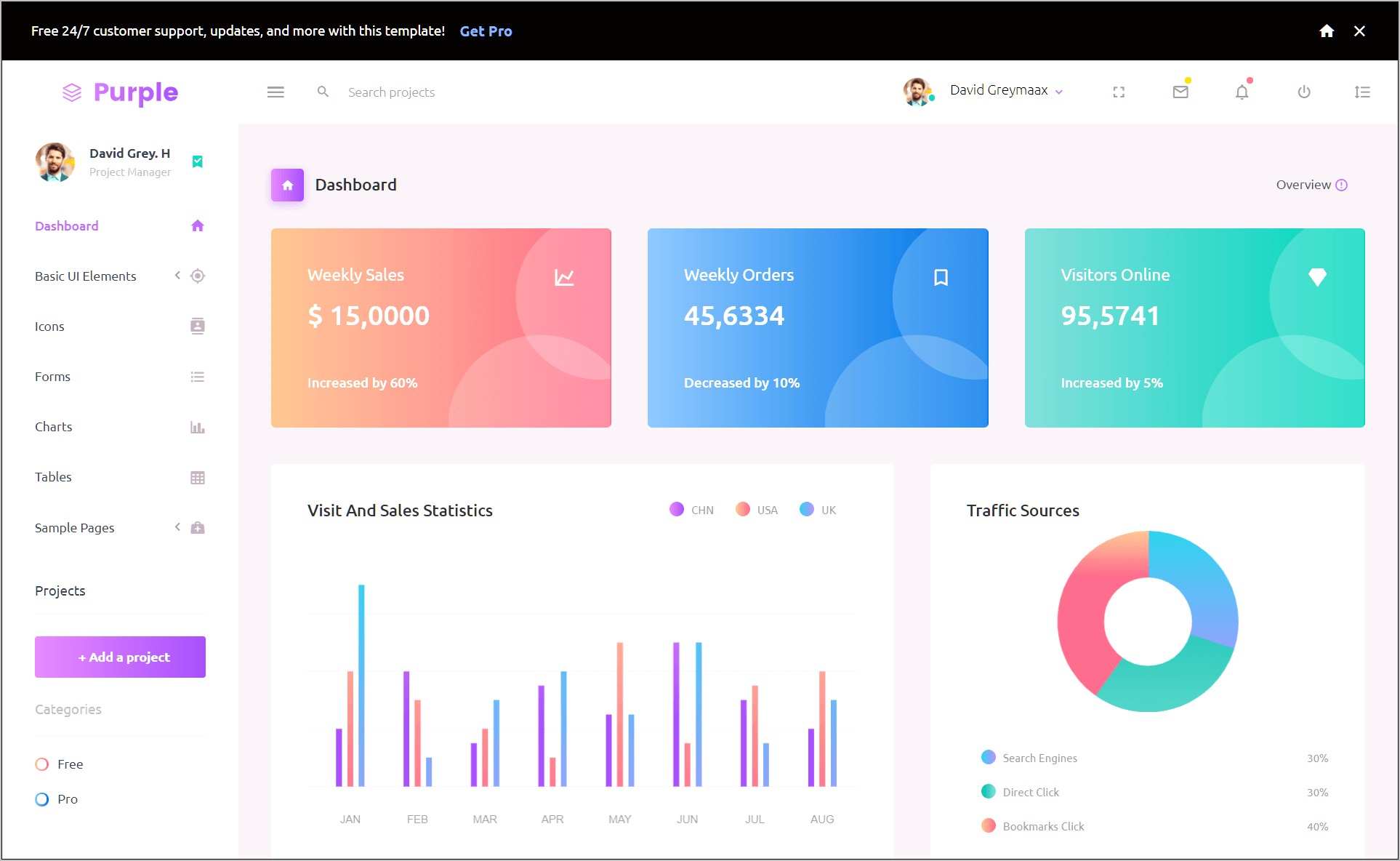
Task: Click the David Grey. H sidebar avatar
Action: tap(55, 162)
